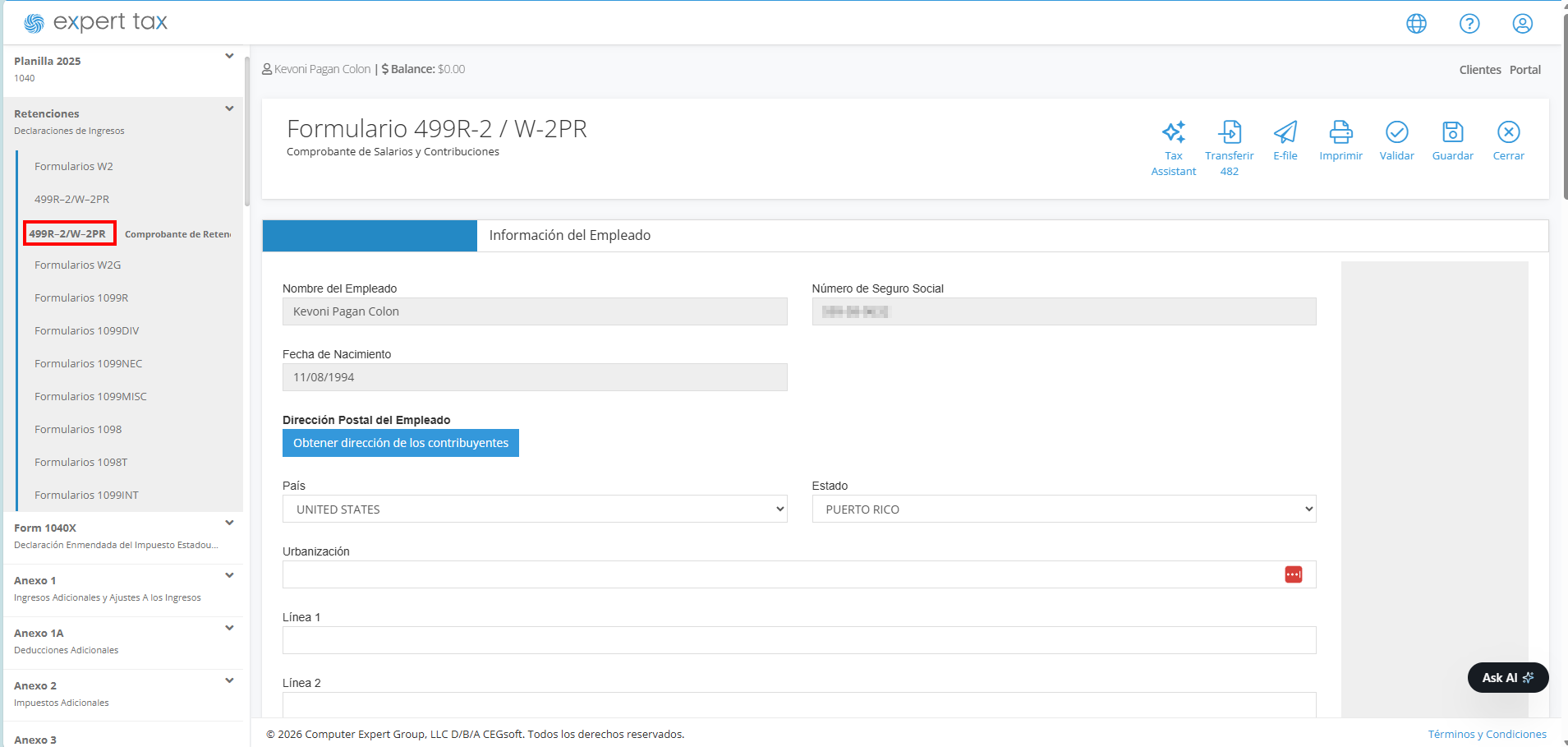Select Formularios 1099DIV in sidebar
Image resolution: width=1568 pixels, height=747 pixels.
tap(87, 331)
